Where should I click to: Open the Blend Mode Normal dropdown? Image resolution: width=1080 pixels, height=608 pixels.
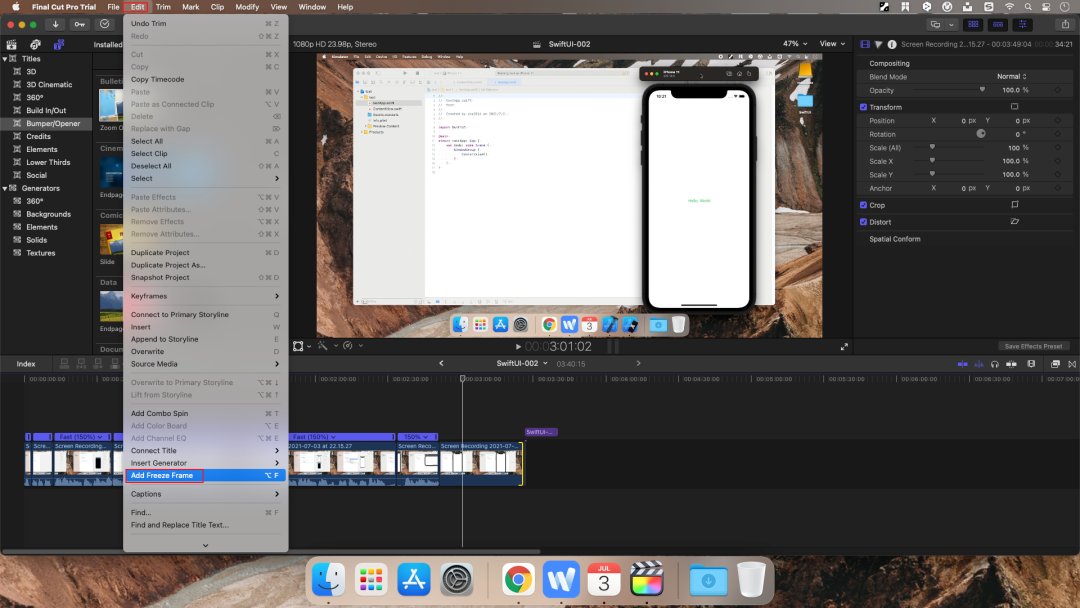click(1011, 77)
